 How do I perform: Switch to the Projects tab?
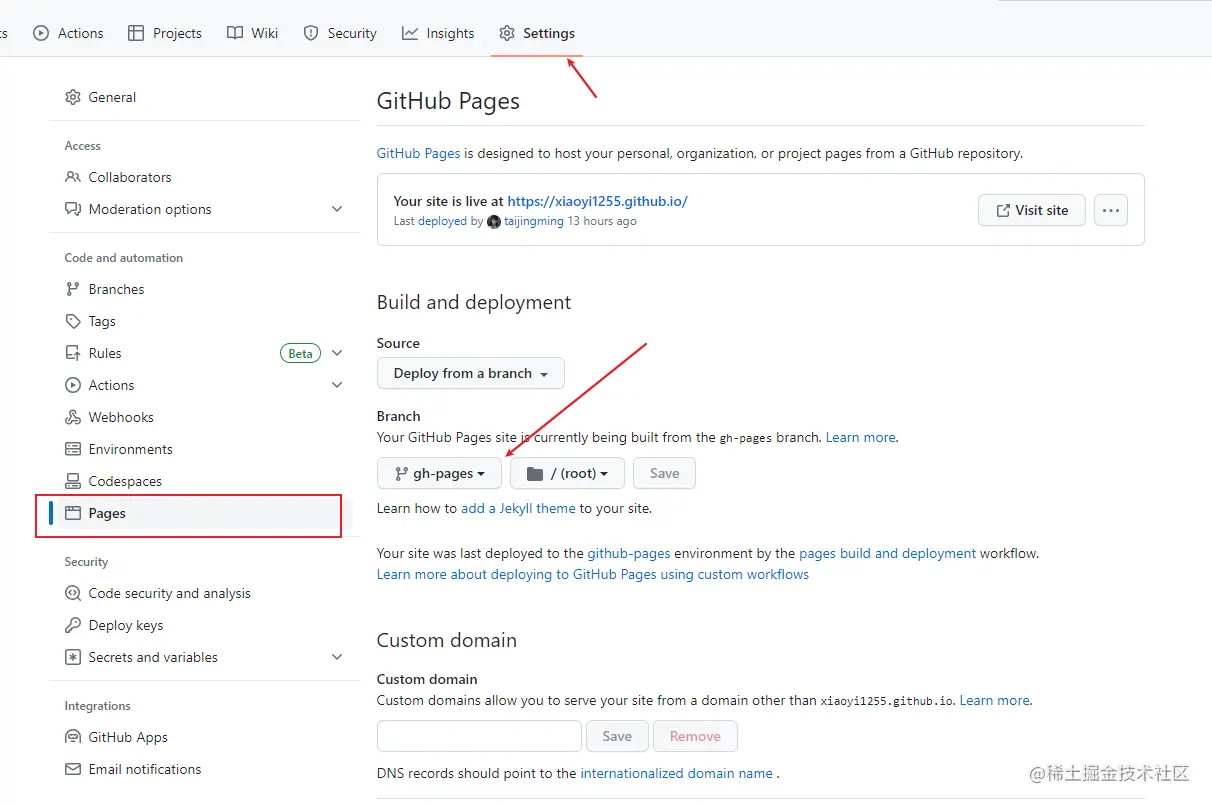pyautogui.click(x=165, y=33)
